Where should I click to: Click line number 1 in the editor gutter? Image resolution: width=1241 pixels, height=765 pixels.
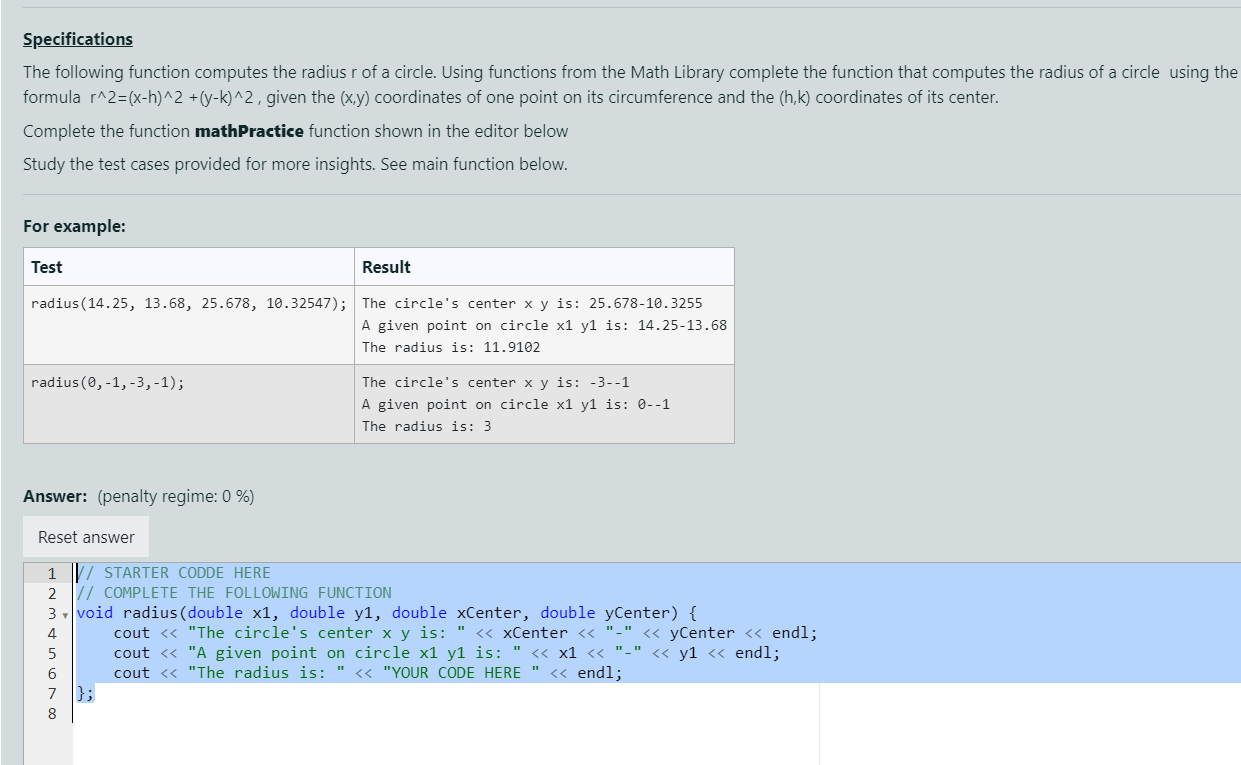point(50,572)
